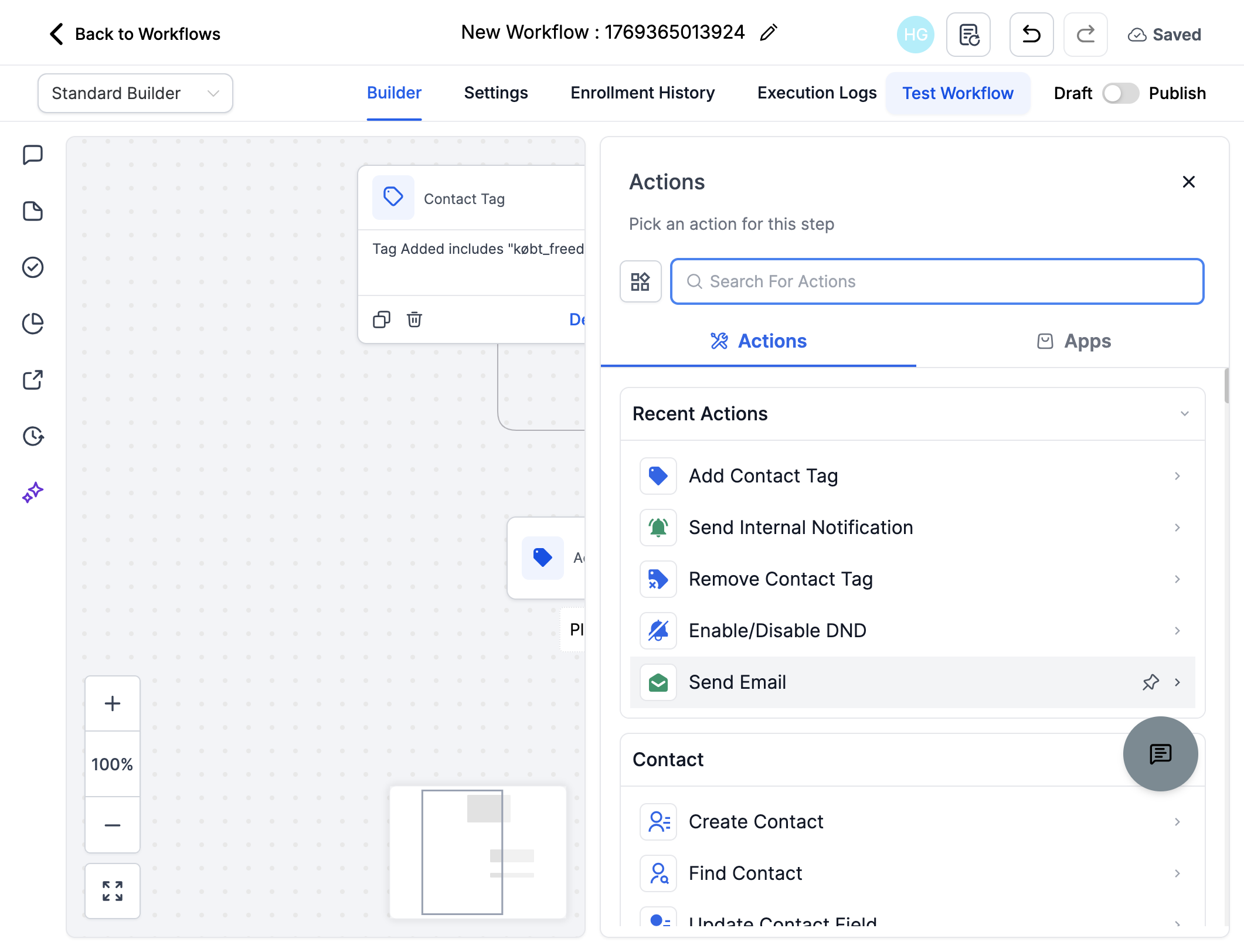Click the undo arrow button
This screenshot has width=1244, height=952.
[x=1031, y=35]
